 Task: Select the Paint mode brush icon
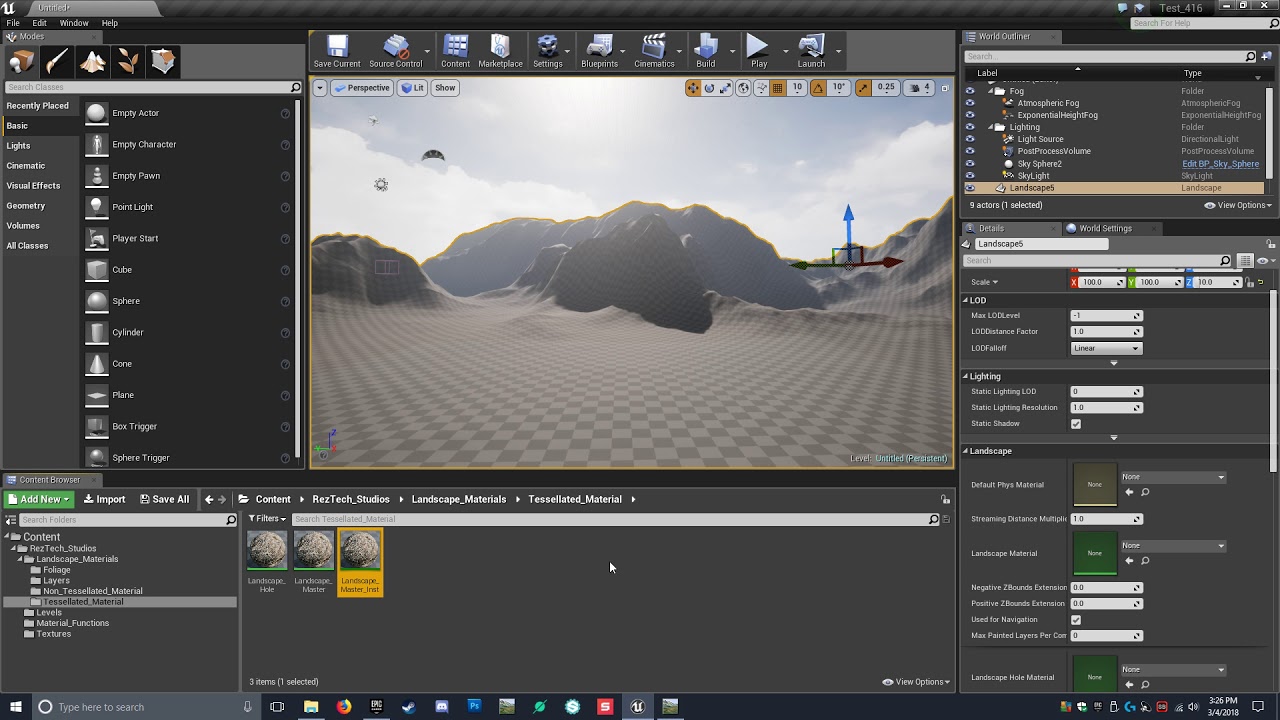click(x=57, y=62)
